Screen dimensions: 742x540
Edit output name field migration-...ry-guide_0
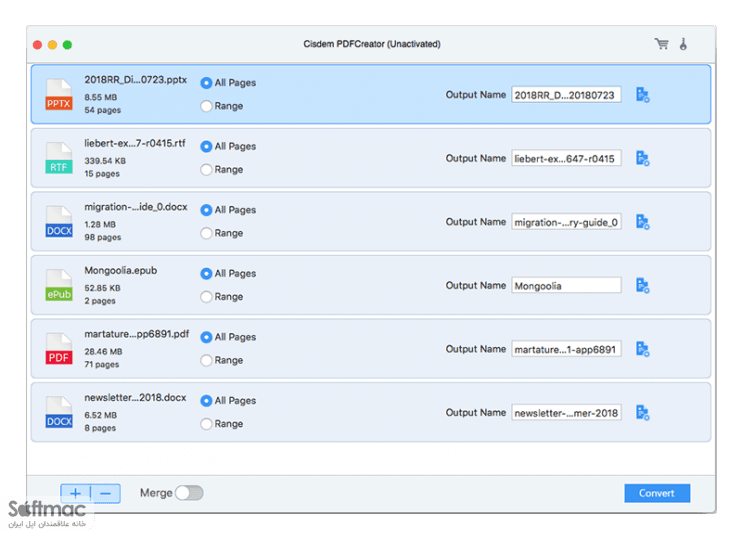[566, 221]
